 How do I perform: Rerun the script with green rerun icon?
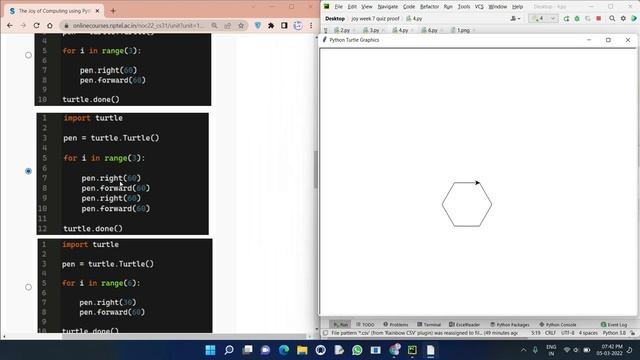pos(566,18)
